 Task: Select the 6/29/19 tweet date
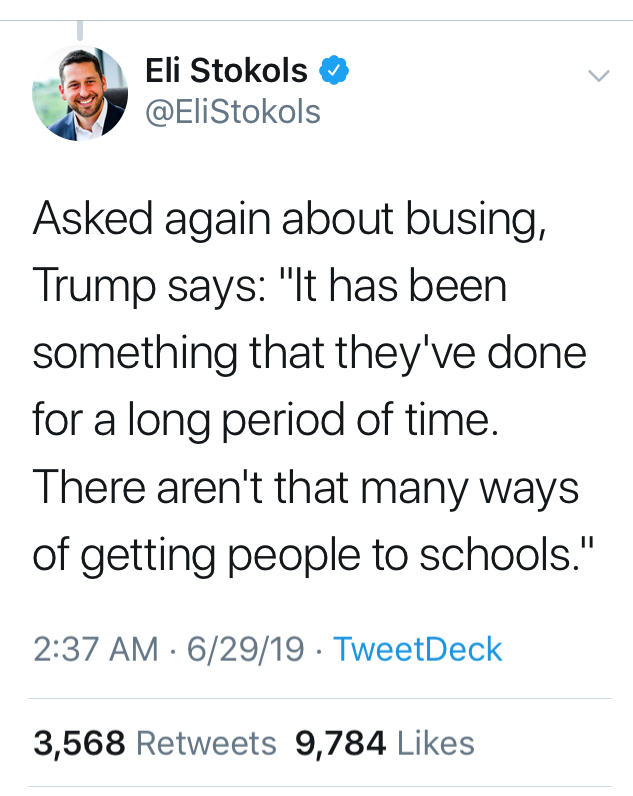point(244,650)
